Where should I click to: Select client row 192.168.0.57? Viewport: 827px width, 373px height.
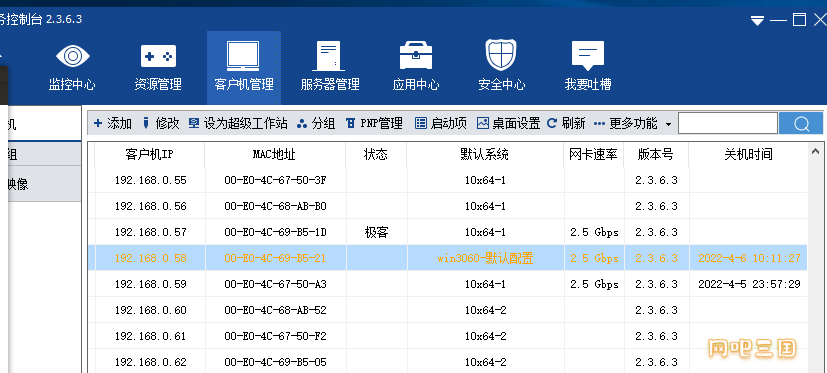point(447,232)
